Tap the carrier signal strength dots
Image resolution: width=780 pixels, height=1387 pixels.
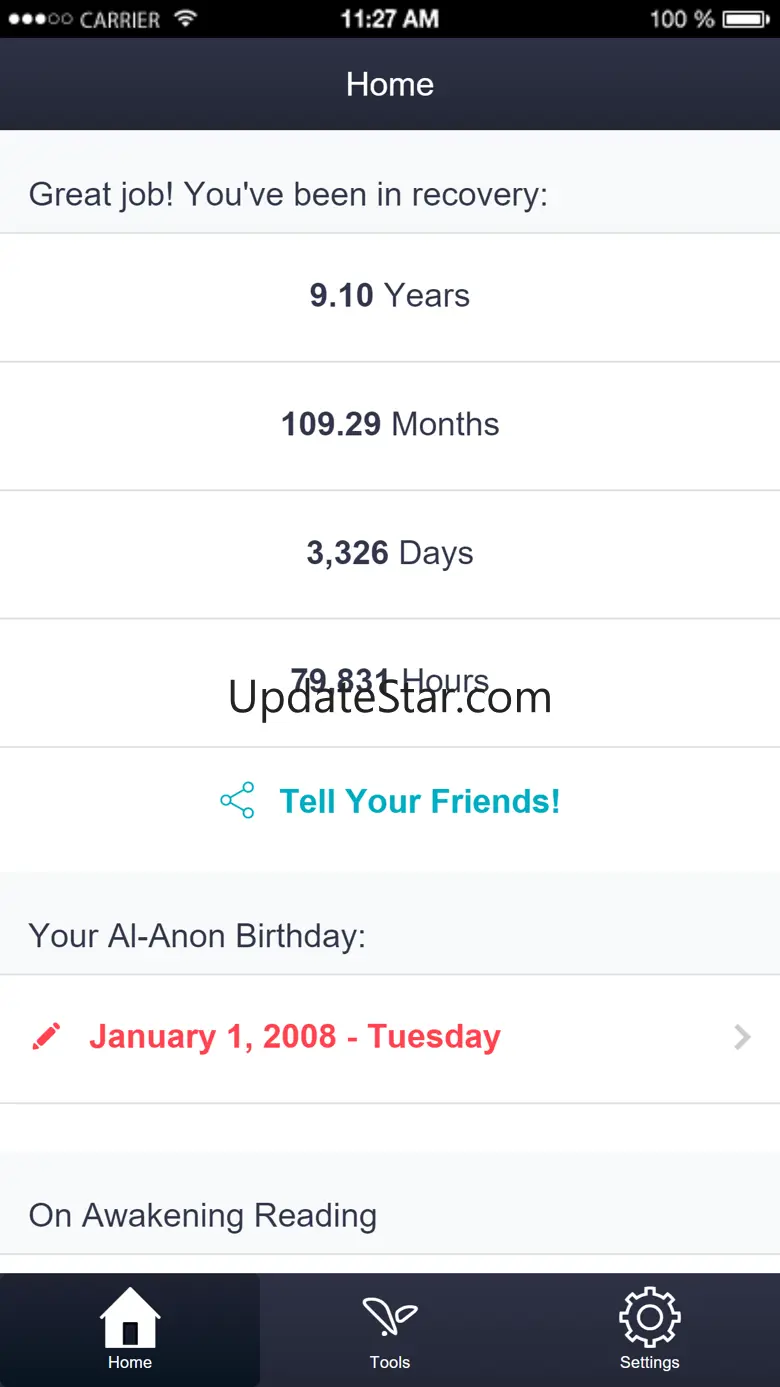tap(40, 19)
